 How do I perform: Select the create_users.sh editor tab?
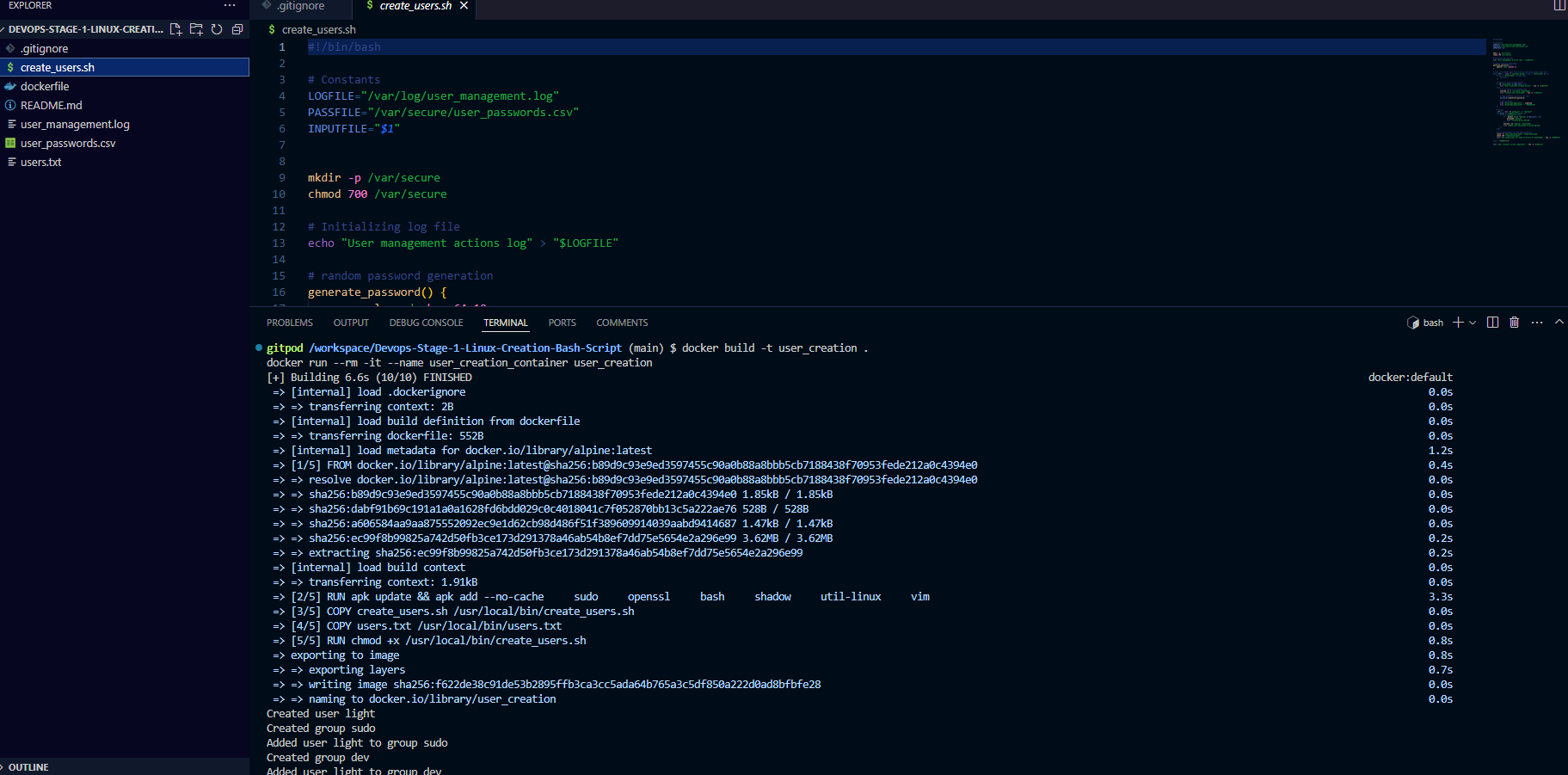415,6
